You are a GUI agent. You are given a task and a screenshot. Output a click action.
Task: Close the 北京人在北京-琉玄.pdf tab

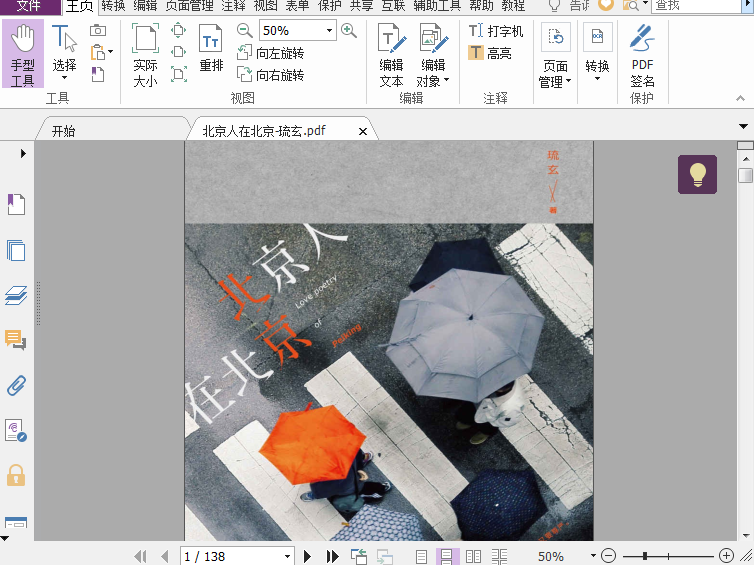point(363,131)
